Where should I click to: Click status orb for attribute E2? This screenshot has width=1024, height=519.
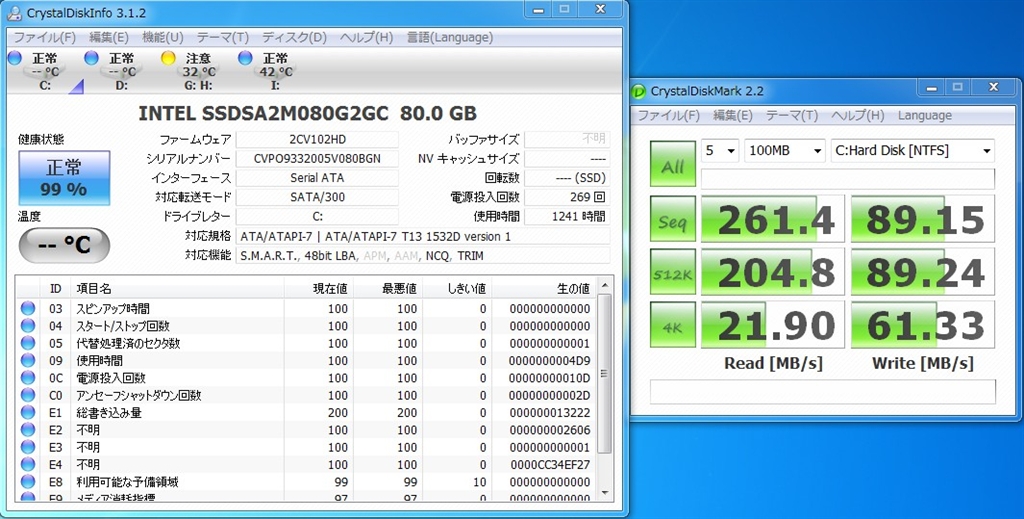pos(27,430)
